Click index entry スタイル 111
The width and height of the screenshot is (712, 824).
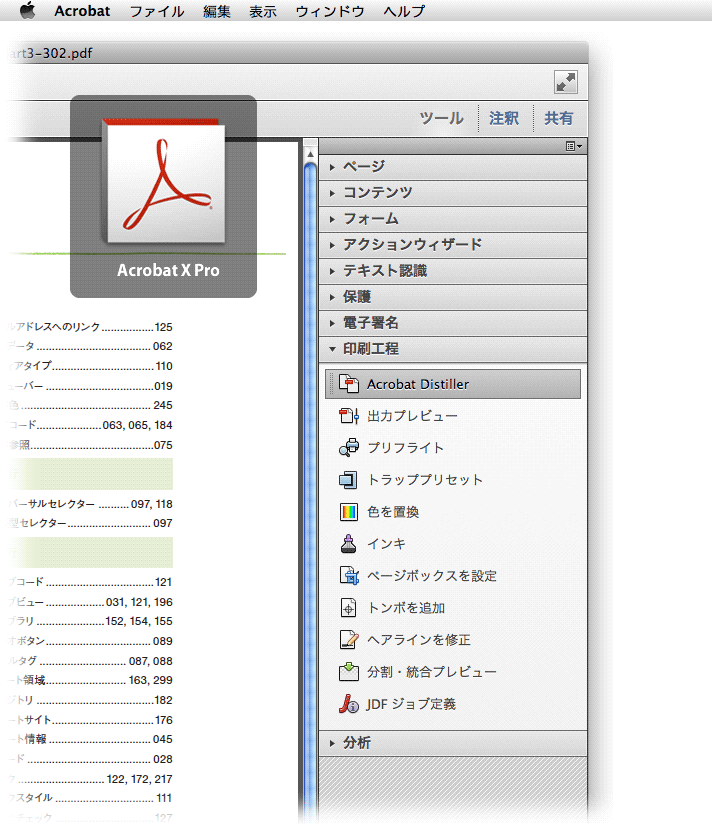click(90, 798)
